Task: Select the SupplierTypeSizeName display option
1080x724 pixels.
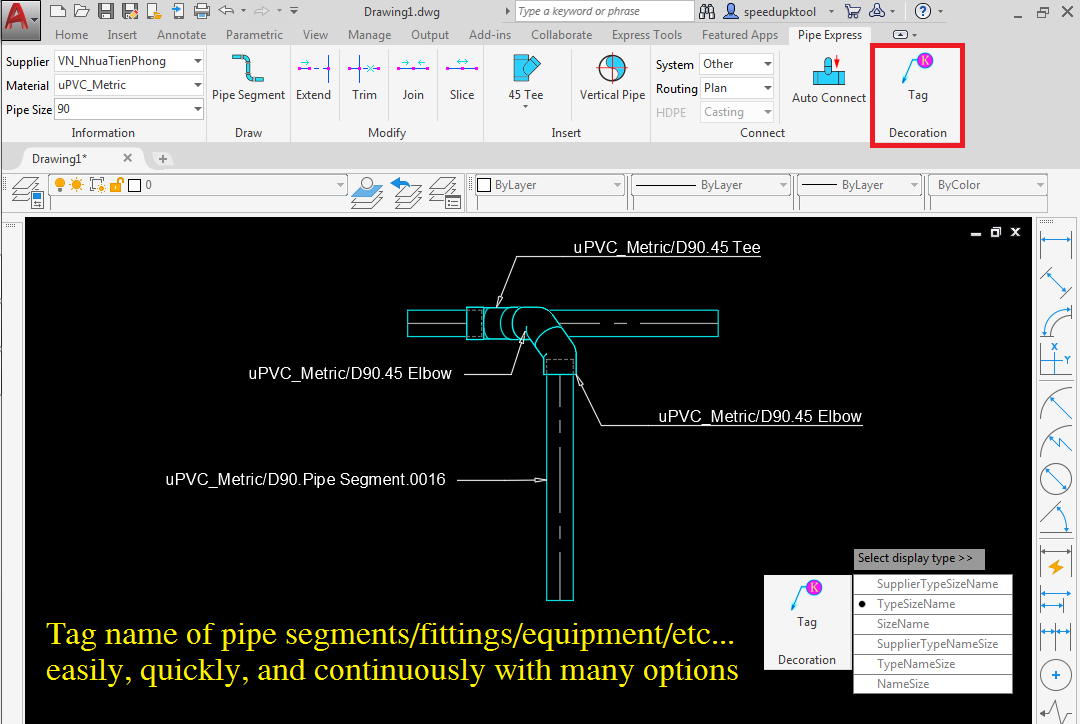Action: [x=933, y=583]
